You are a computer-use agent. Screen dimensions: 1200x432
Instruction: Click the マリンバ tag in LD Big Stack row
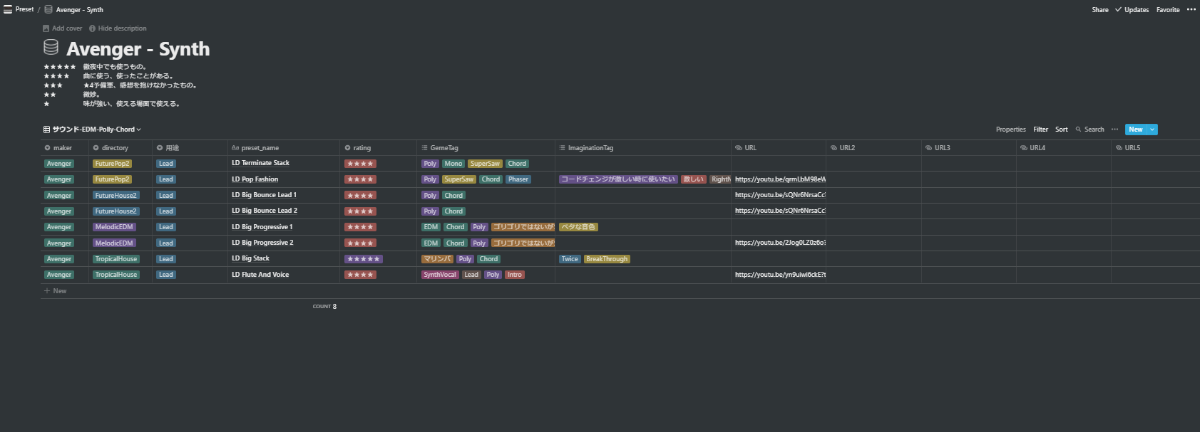[x=437, y=259]
